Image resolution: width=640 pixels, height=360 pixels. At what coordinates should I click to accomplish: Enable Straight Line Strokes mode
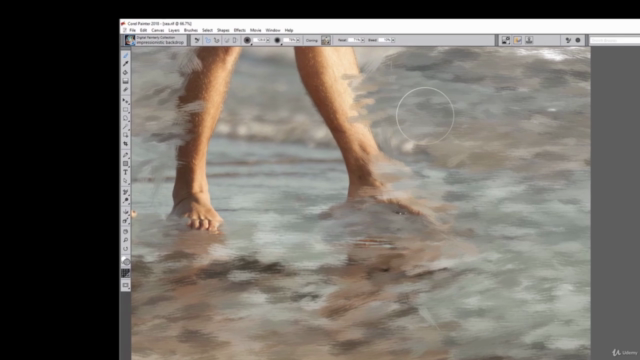click(217, 40)
